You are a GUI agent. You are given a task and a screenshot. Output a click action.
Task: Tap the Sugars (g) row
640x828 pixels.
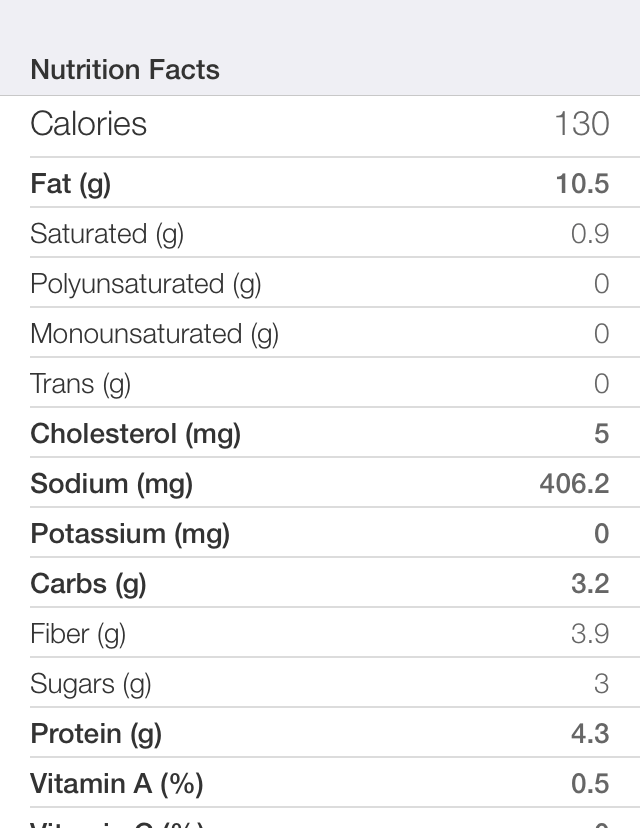(320, 682)
